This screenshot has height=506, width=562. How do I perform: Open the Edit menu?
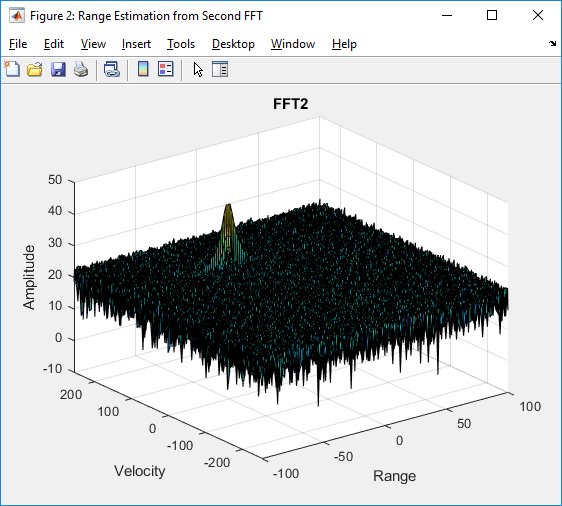[54, 44]
